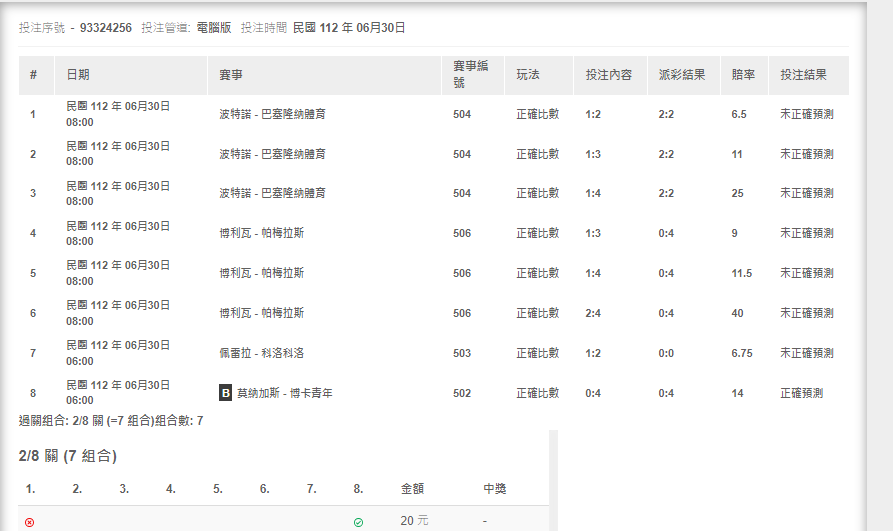
Task: Click the 日期 column header
Action: [x=78, y=75]
